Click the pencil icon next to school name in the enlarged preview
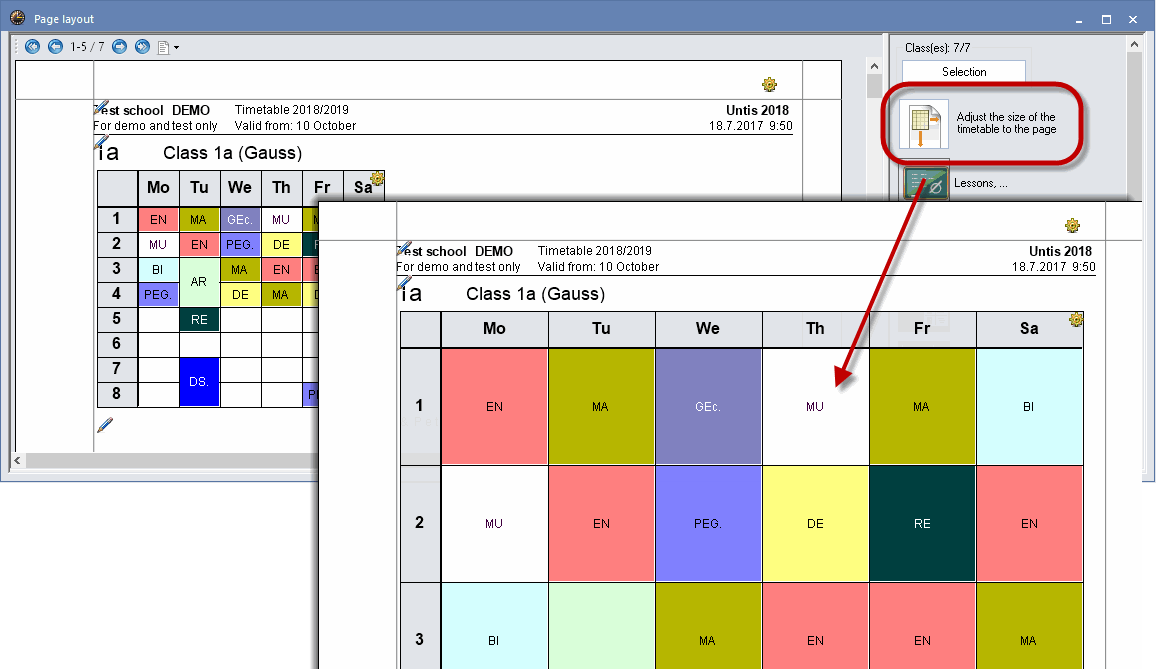 tap(404, 249)
